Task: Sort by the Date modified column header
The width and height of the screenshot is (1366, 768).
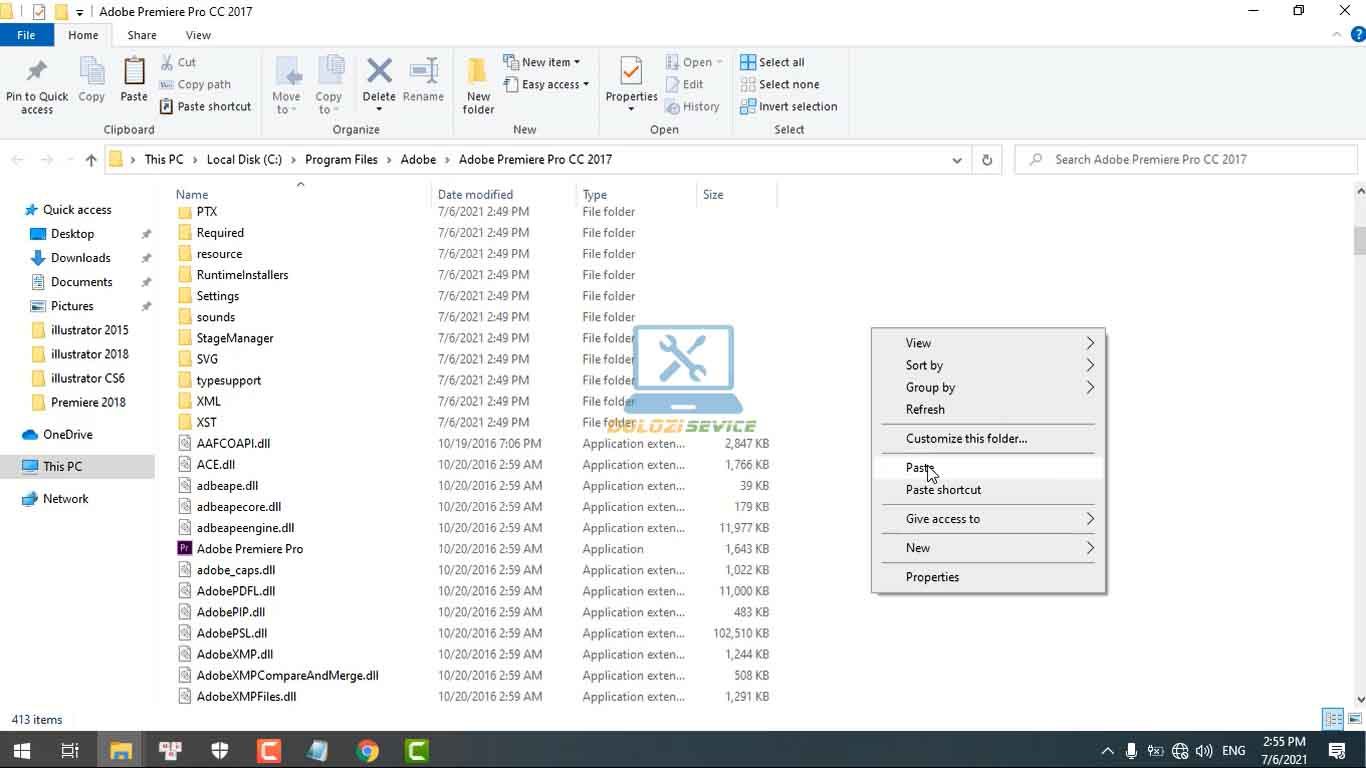Action: (475, 195)
